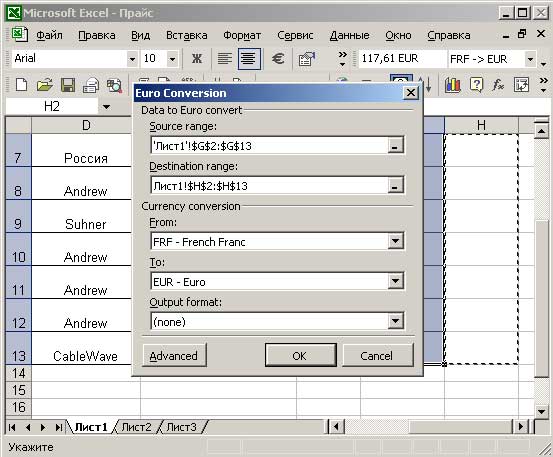Open the Данные menu
The width and height of the screenshot is (553, 457).
350,35
